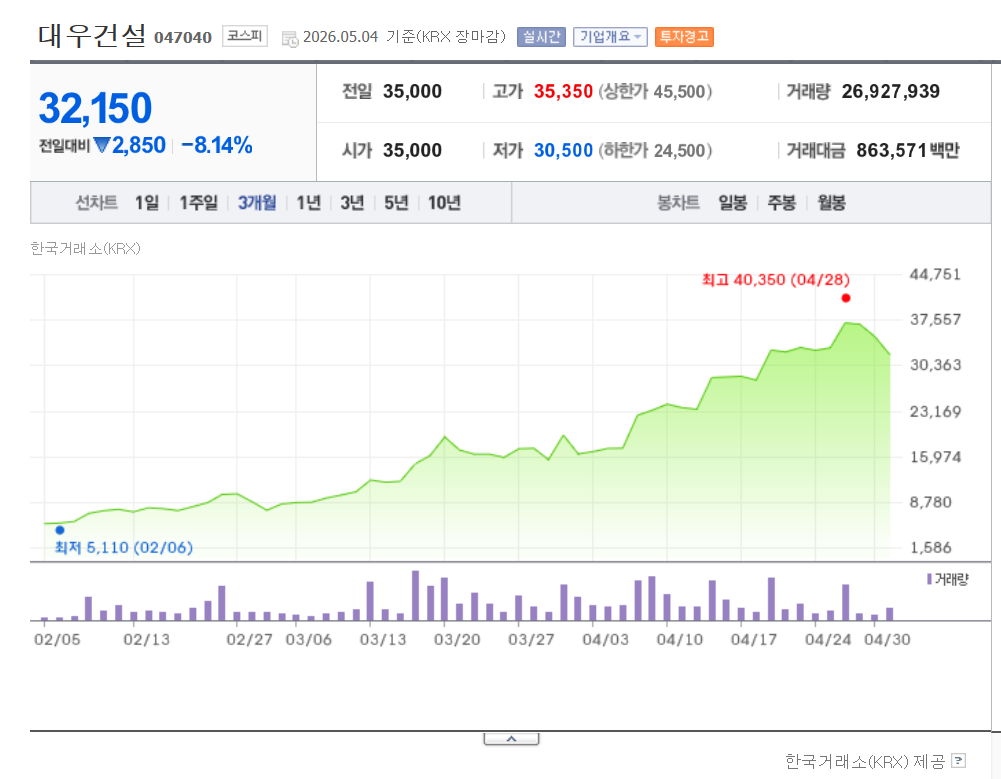Show the 월봉 candlestick chart
1001x779 pixels.
[x=831, y=203]
